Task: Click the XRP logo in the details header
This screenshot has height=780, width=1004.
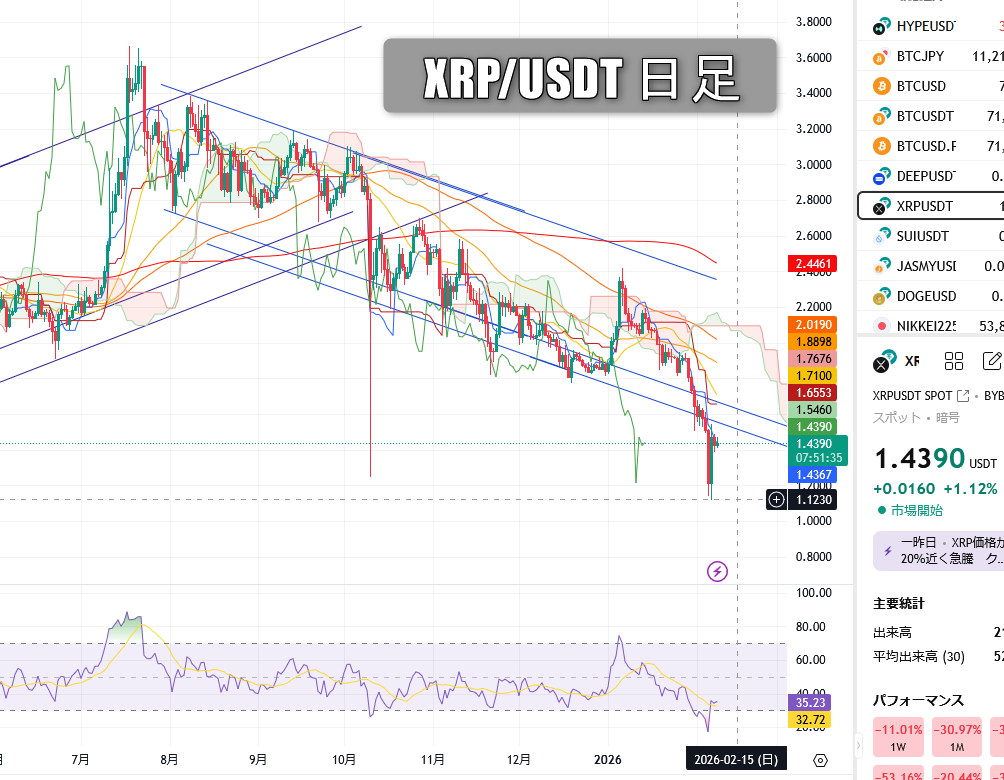Action: [x=882, y=362]
